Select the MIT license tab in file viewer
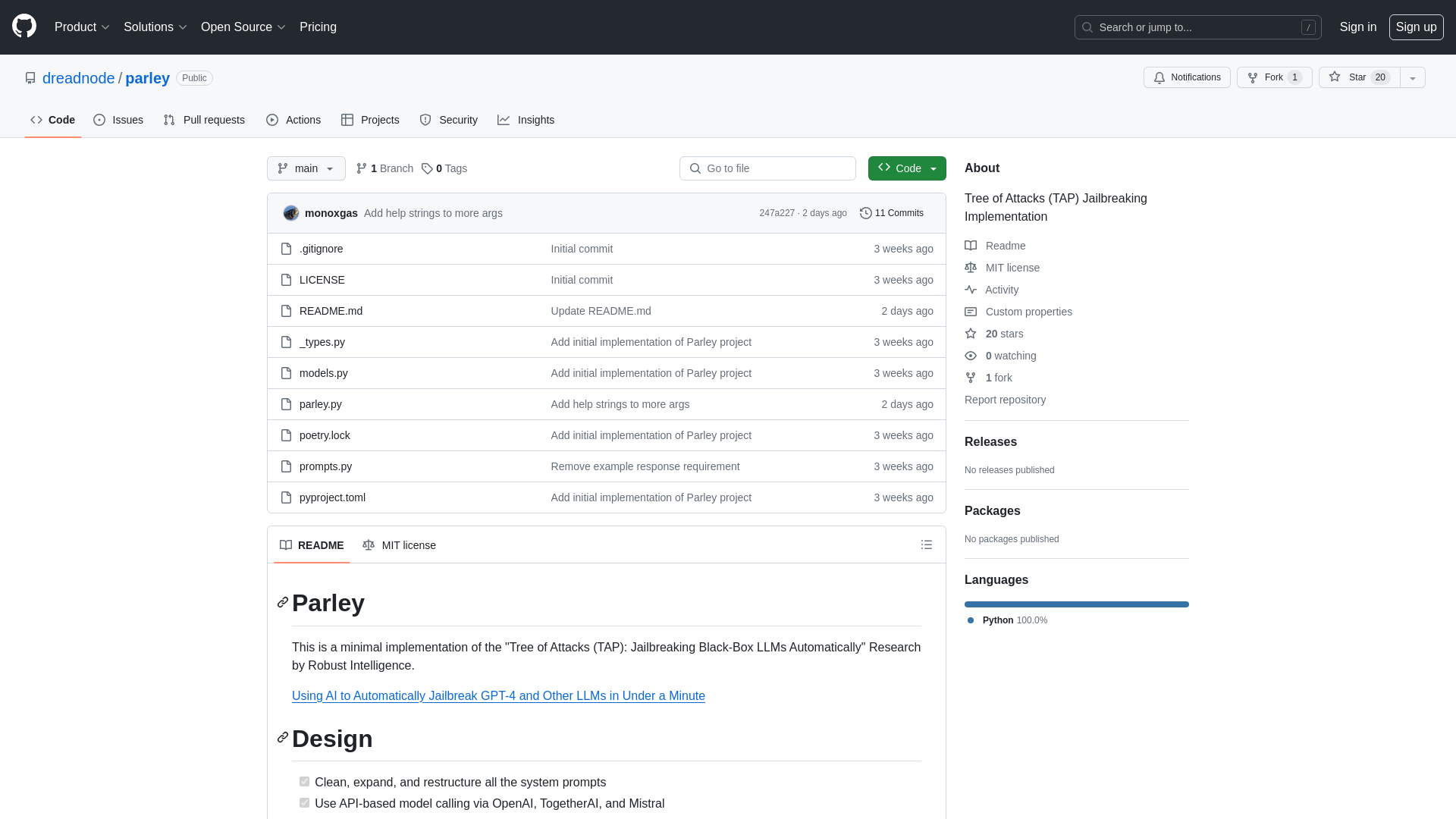This screenshot has width=1456, height=819. [x=399, y=545]
